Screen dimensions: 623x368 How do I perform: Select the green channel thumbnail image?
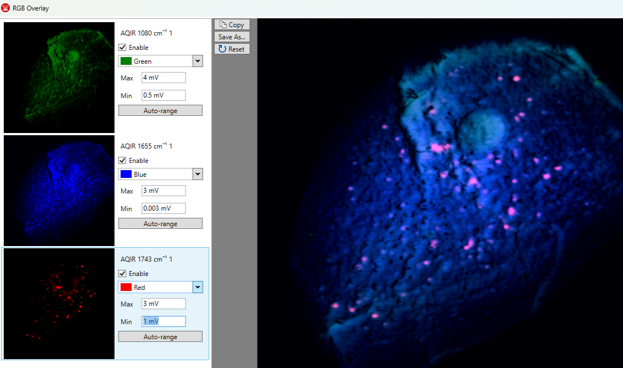[x=59, y=77]
